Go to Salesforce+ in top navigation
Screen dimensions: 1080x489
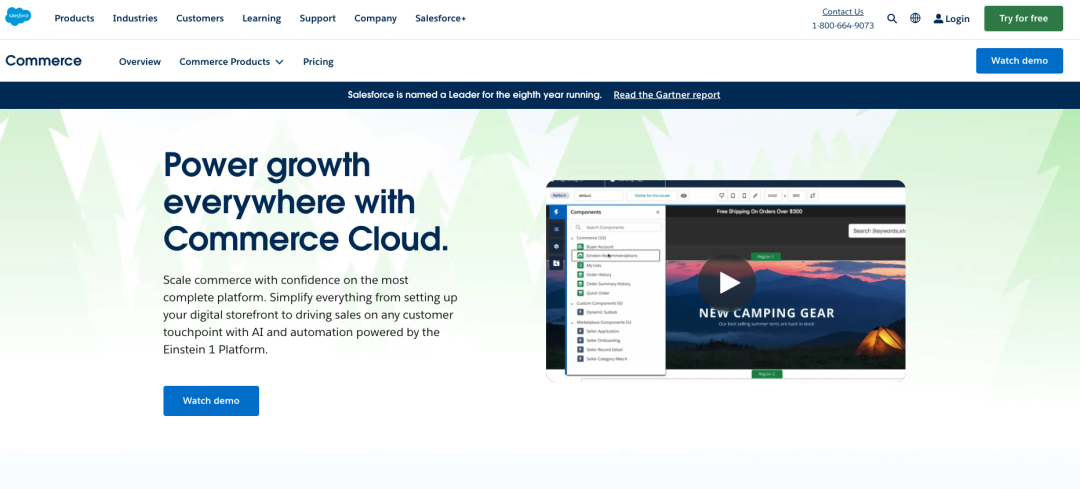pos(441,19)
